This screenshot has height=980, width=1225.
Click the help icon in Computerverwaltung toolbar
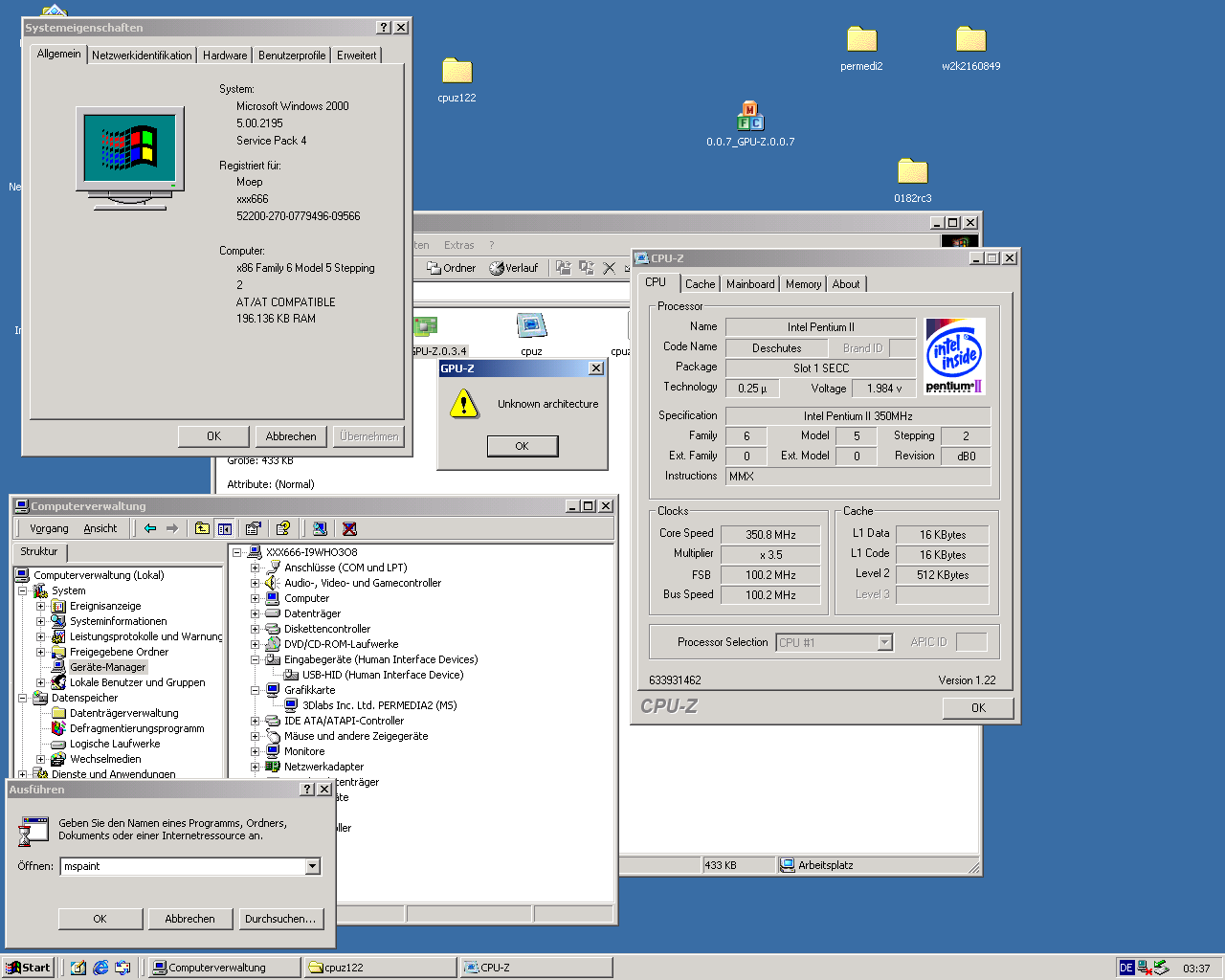click(282, 528)
